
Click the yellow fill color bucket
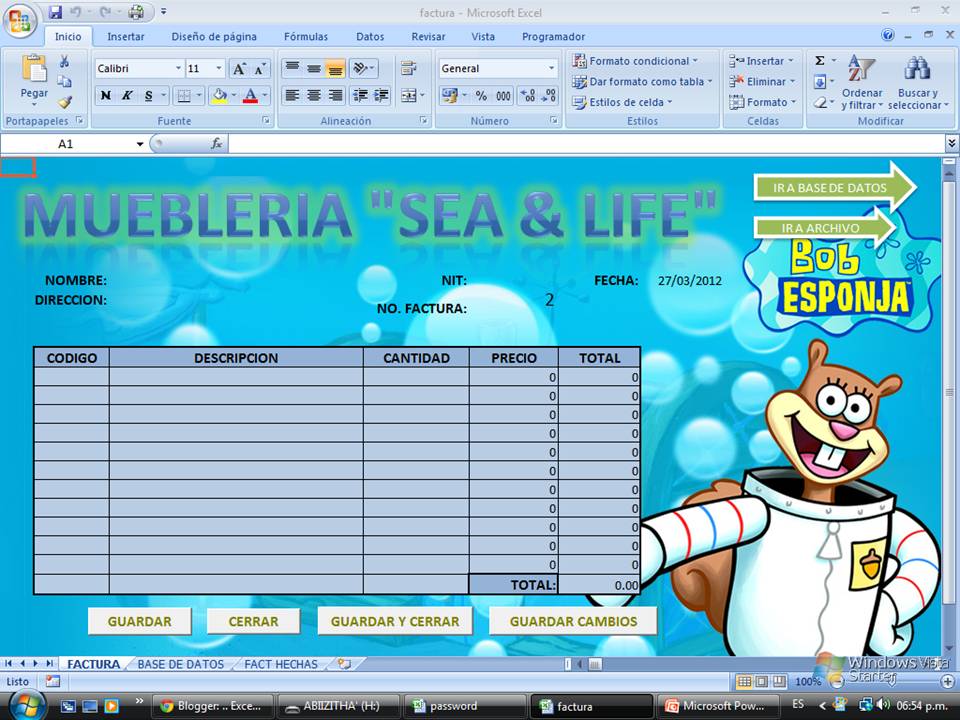(219, 96)
